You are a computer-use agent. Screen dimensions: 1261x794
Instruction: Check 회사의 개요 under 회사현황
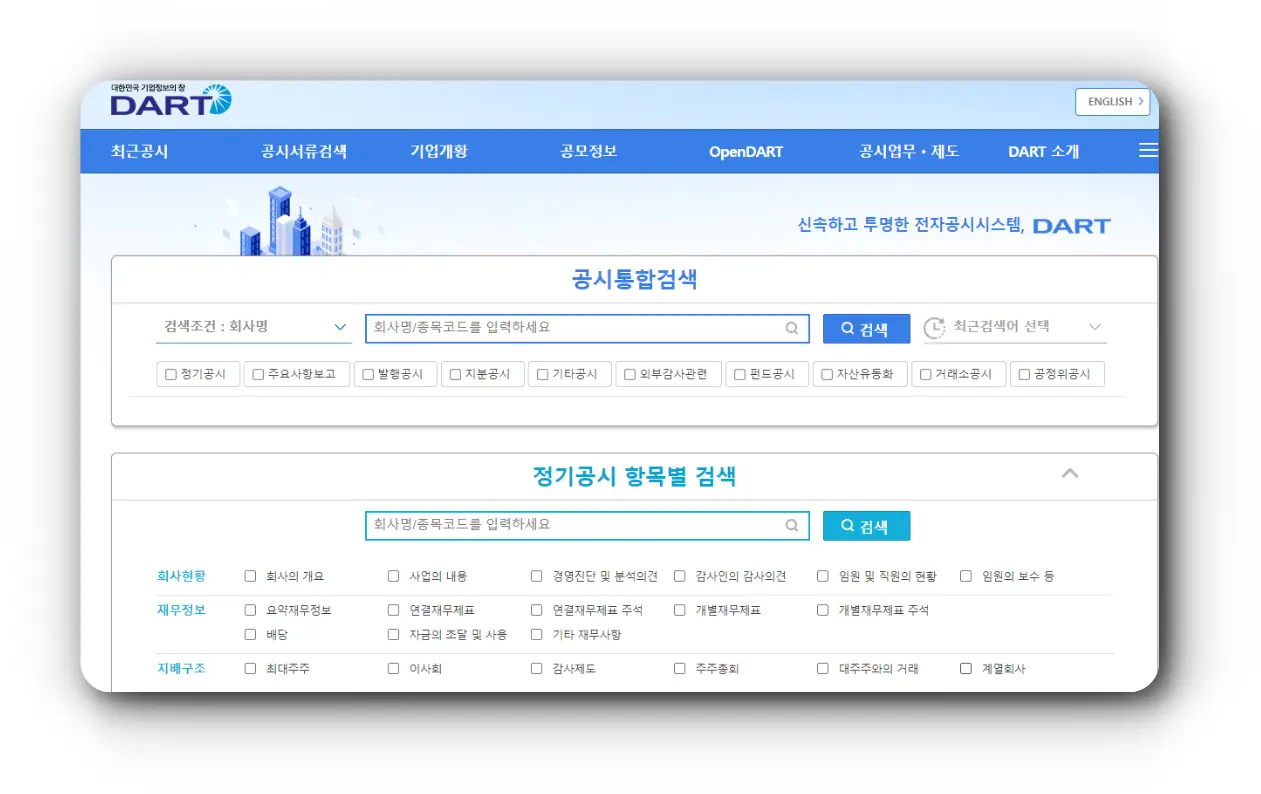pyautogui.click(x=249, y=575)
